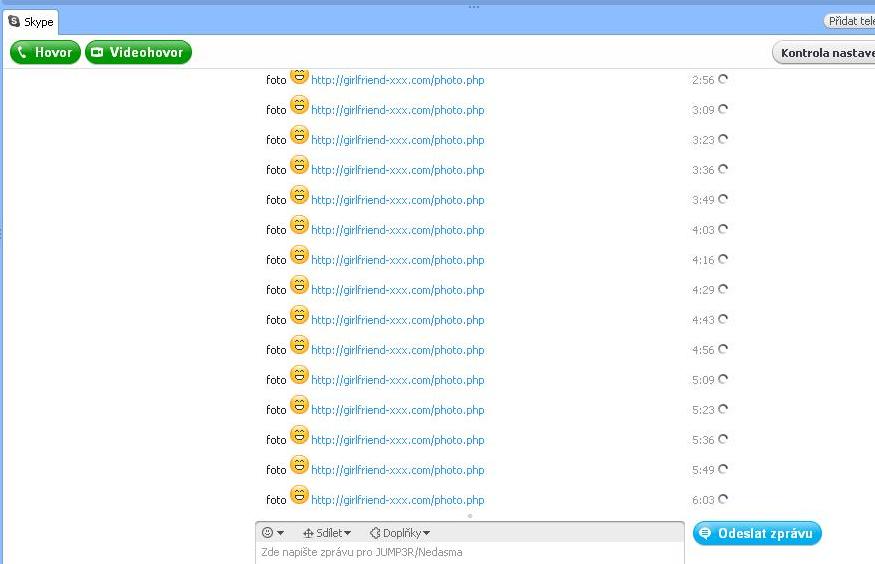Viewport: 875px width, 564px height.
Task: Click the message input field for JUMP3R
Action: [x=470, y=552]
